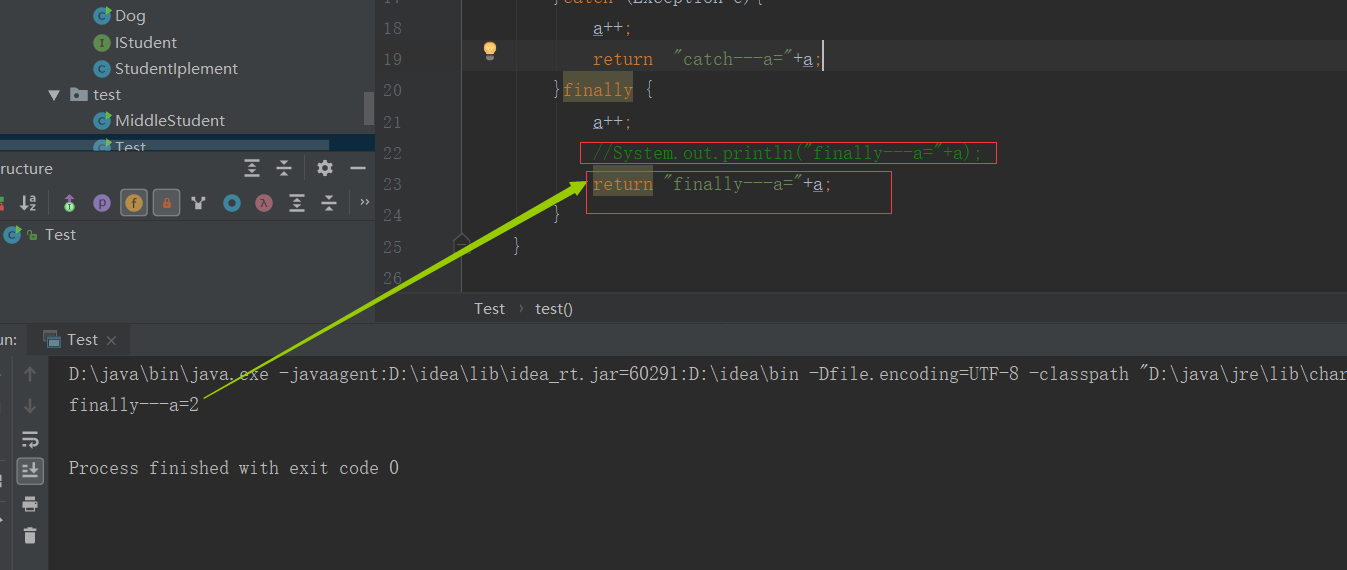Open MiddleStudent class in project tree
Image resolution: width=1347 pixels, height=570 pixels.
170,120
